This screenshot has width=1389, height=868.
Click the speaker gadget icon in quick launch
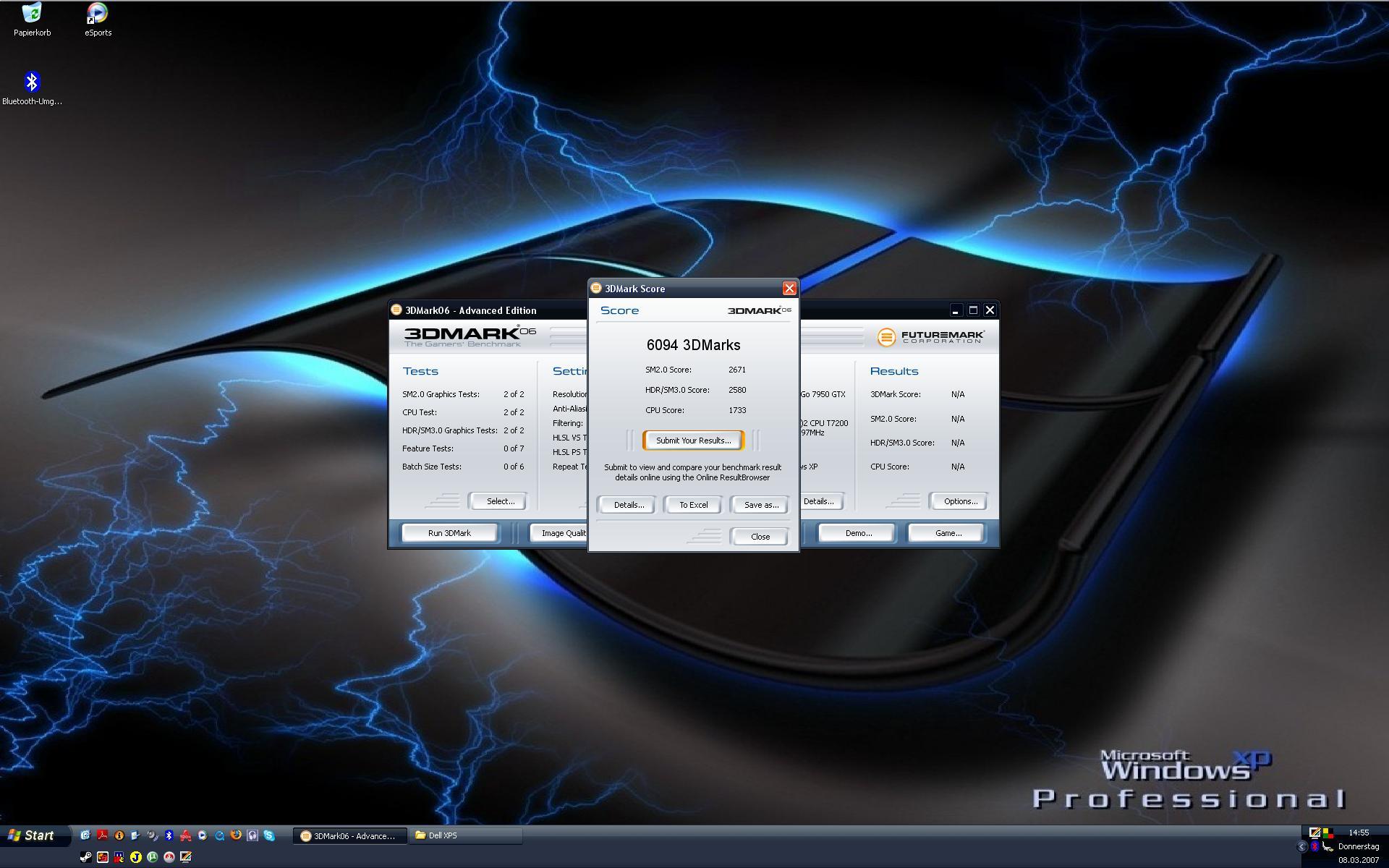[153, 835]
